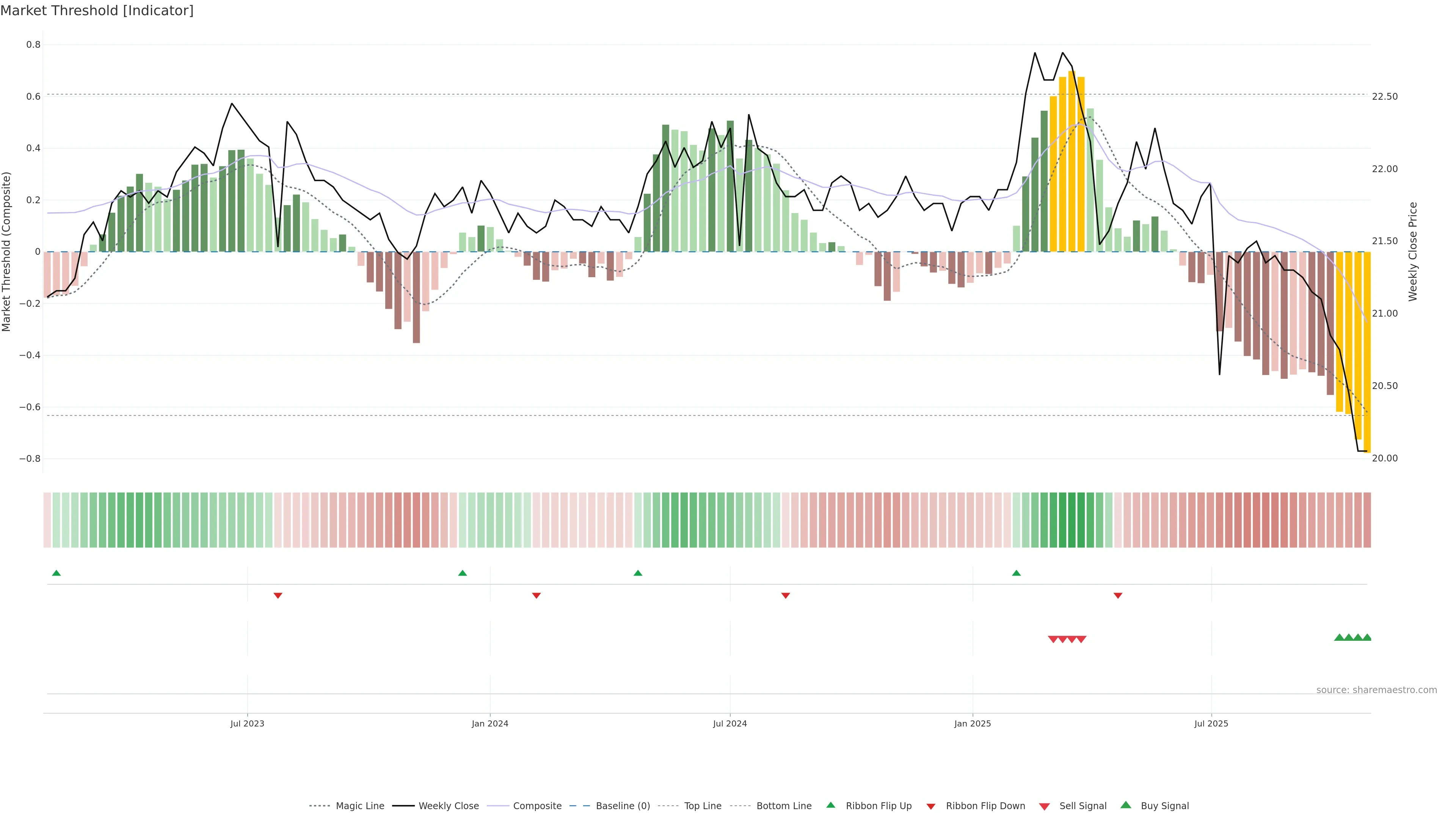
Task: Toggle the Top Line legend entry
Action: (x=703, y=806)
